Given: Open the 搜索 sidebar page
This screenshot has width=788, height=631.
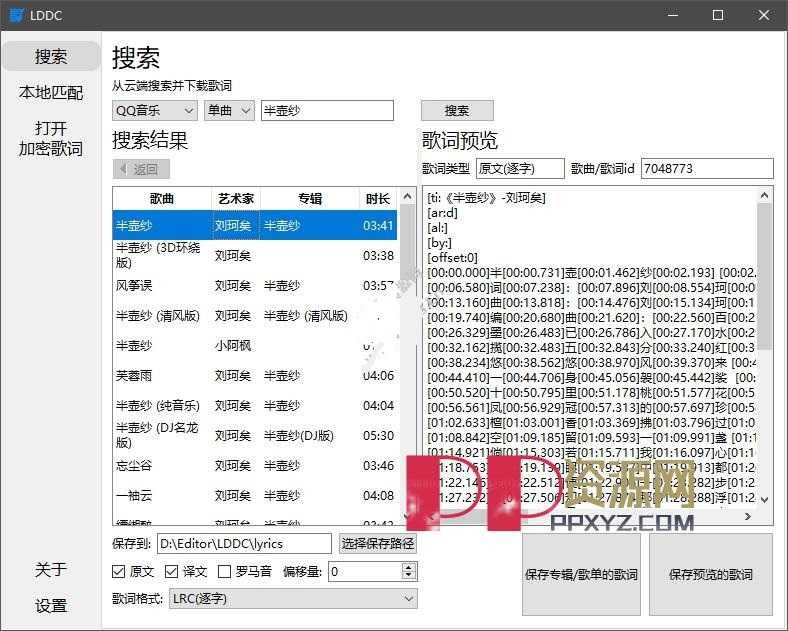Looking at the screenshot, I should 51,56.
